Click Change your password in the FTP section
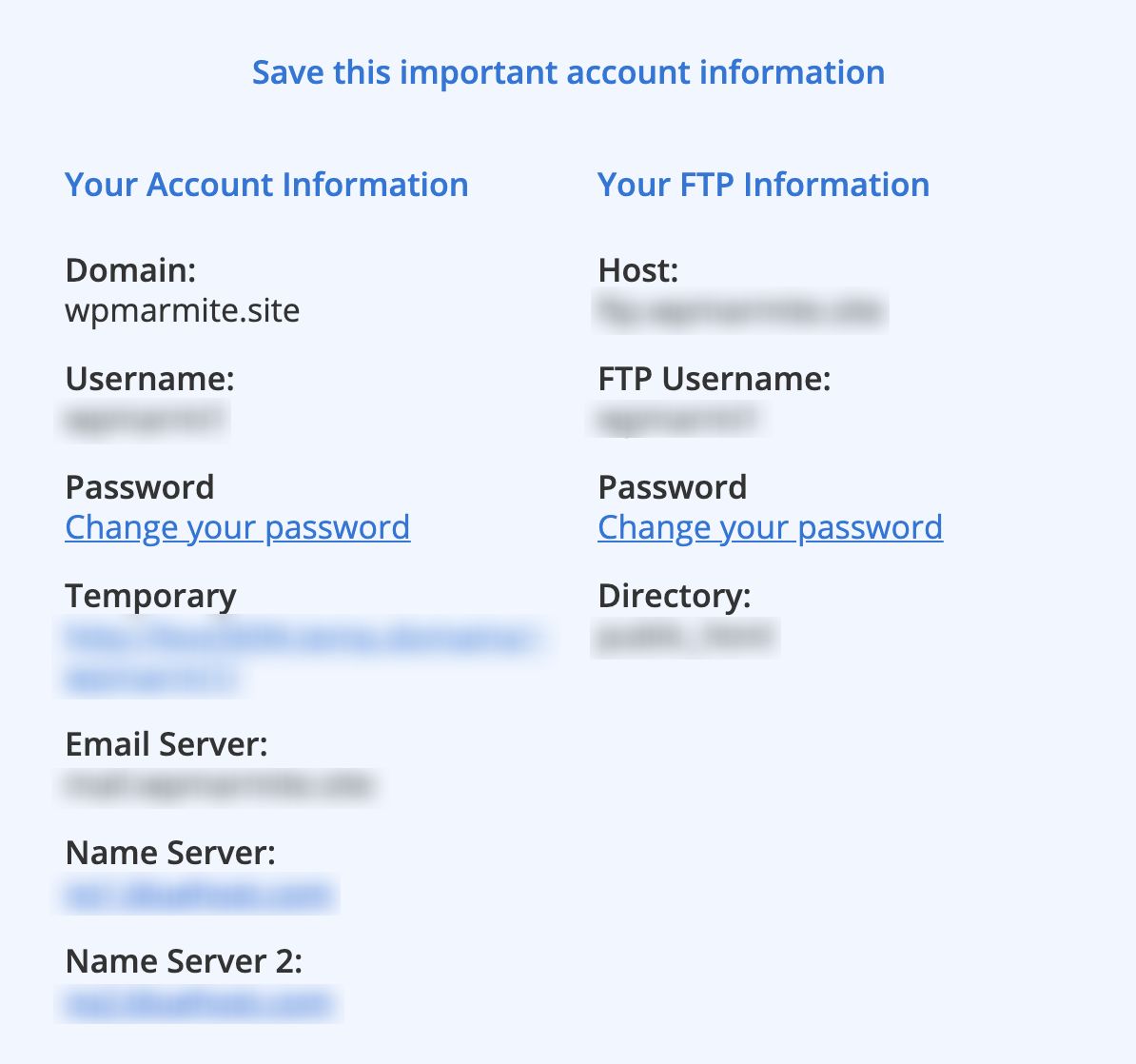Viewport: 1136px width, 1064px height. click(x=770, y=527)
